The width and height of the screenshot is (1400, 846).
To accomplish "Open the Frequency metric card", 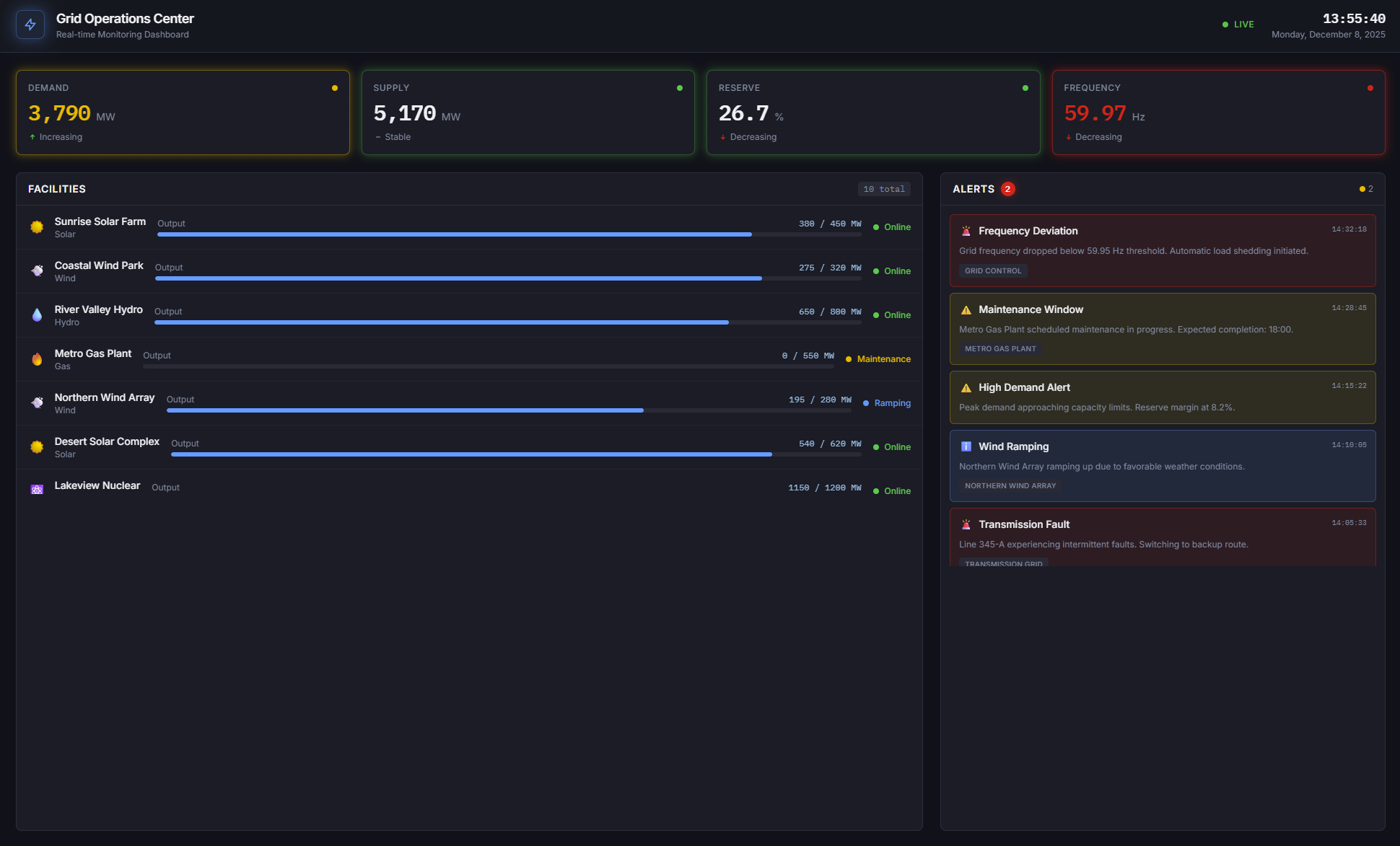I will pyautogui.click(x=1218, y=113).
